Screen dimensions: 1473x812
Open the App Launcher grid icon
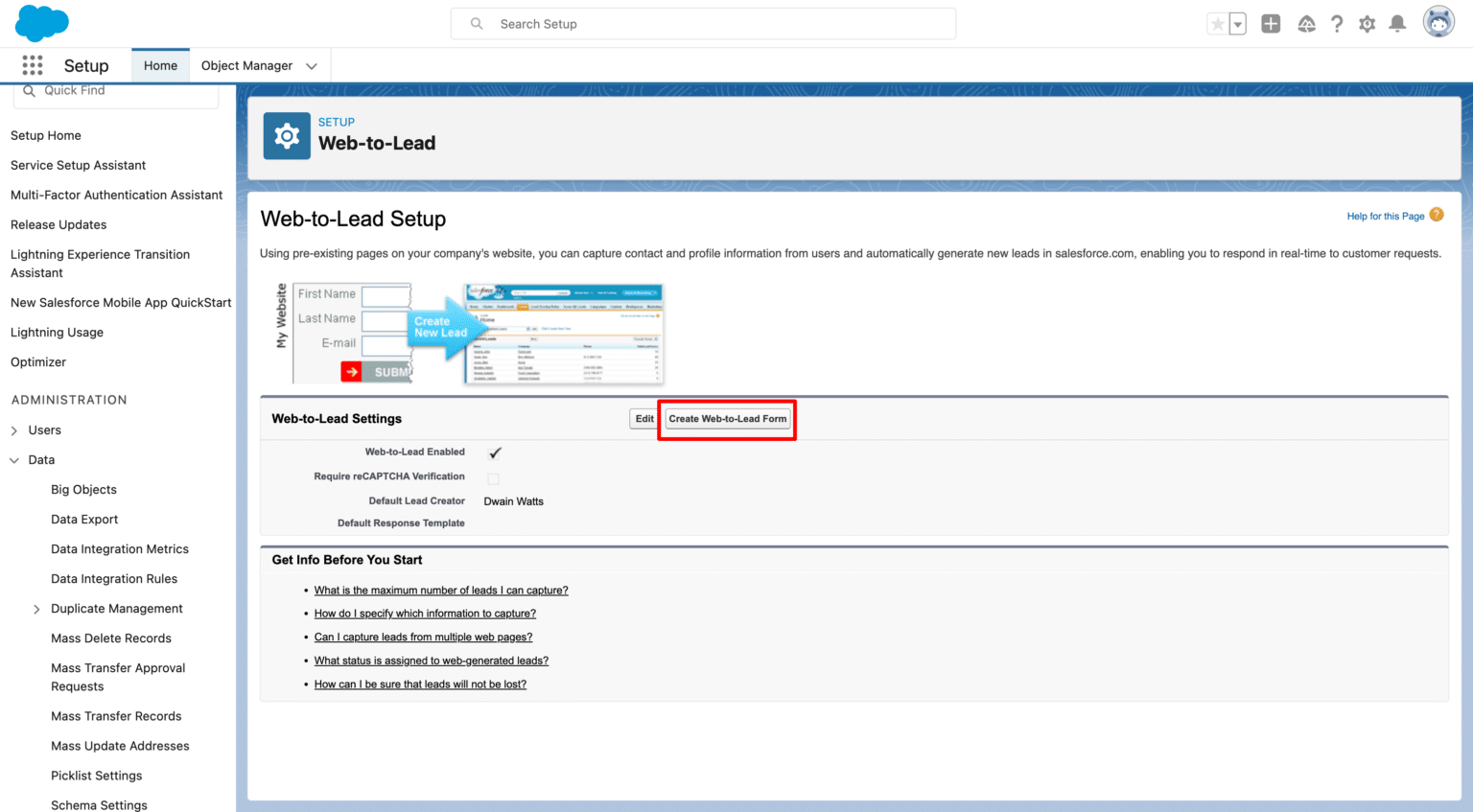(33, 65)
